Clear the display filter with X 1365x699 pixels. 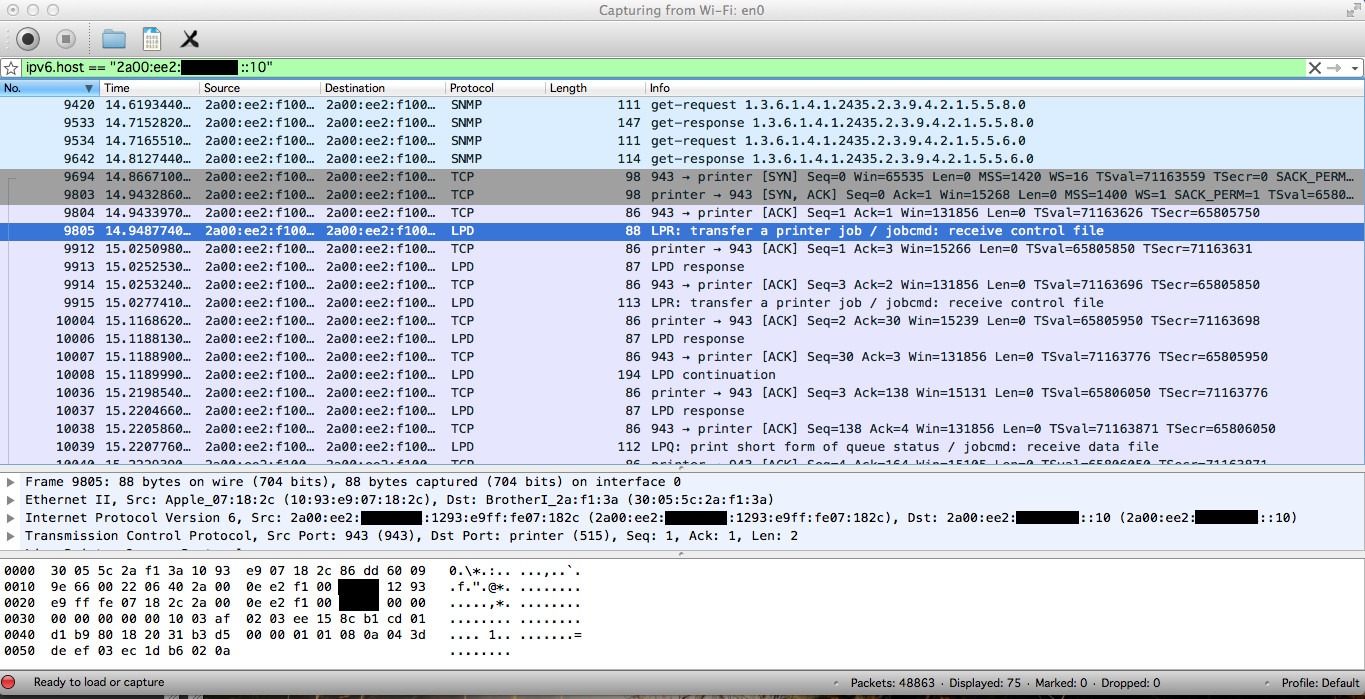pyautogui.click(x=1314, y=68)
